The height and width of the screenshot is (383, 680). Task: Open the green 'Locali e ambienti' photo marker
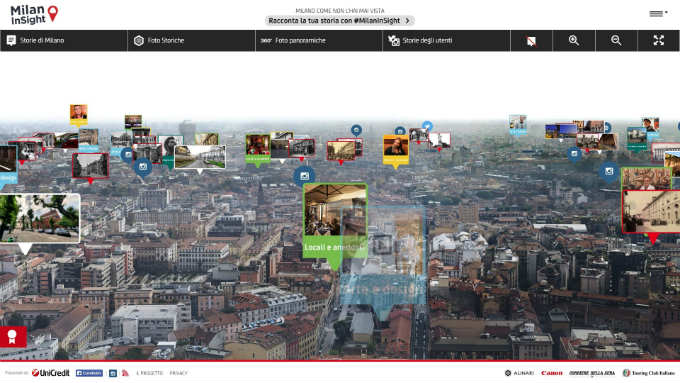point(335,221)
